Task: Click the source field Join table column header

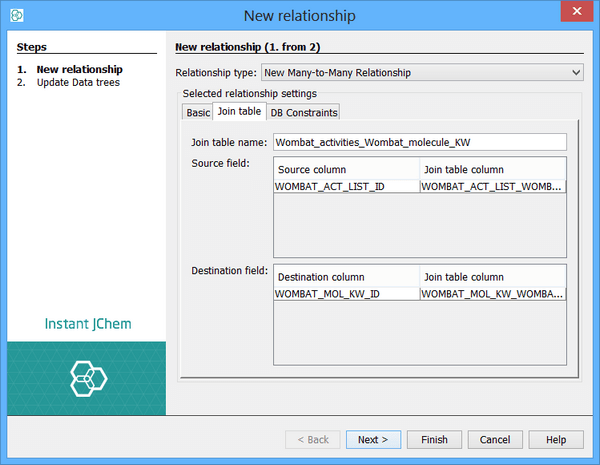Action: coord(492,169)
